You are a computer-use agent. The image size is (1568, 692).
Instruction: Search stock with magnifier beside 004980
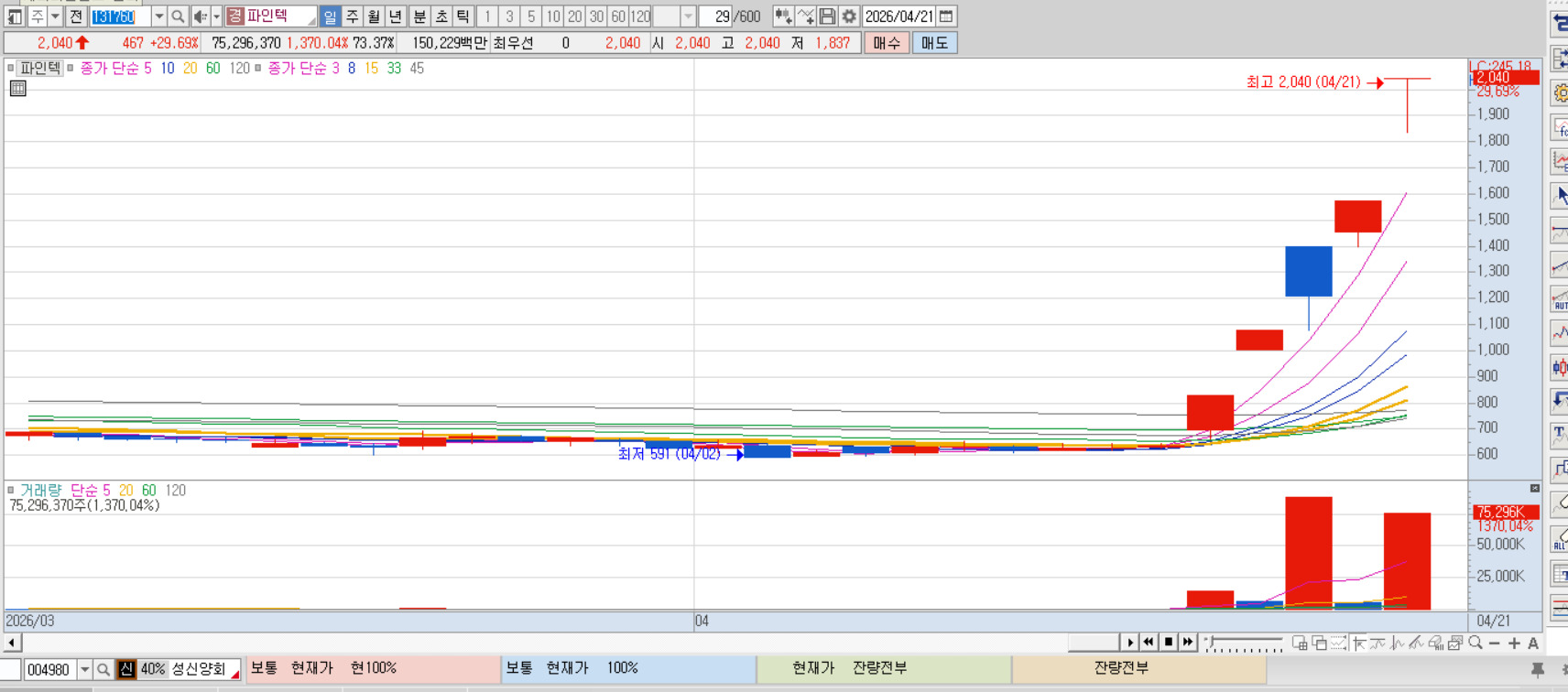click(x=103, y=670)
